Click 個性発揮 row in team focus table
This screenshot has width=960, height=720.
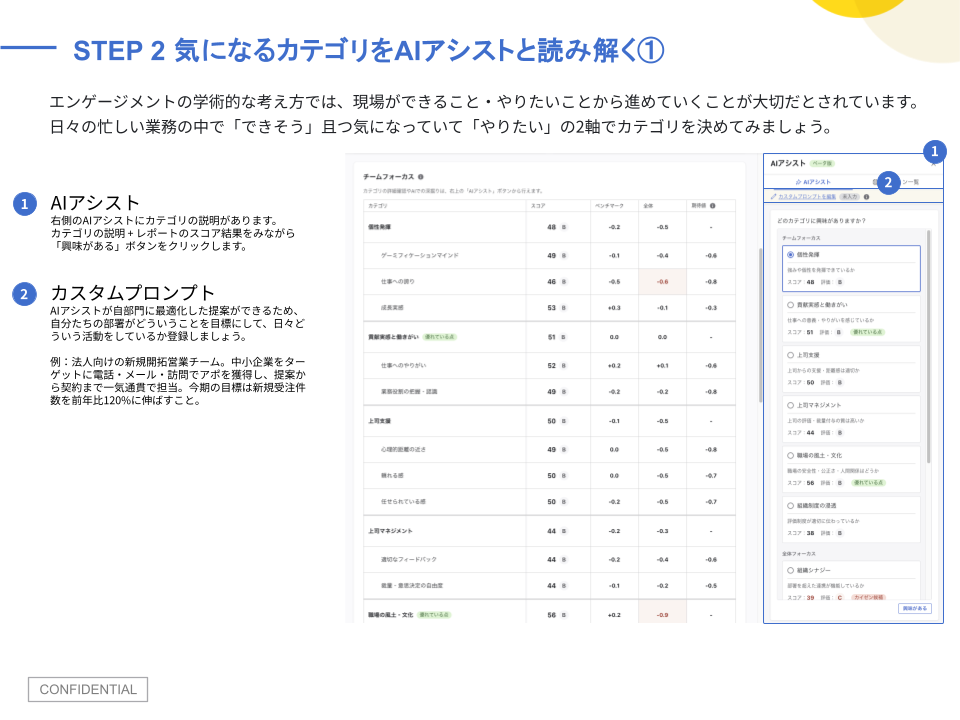(549, 227)
